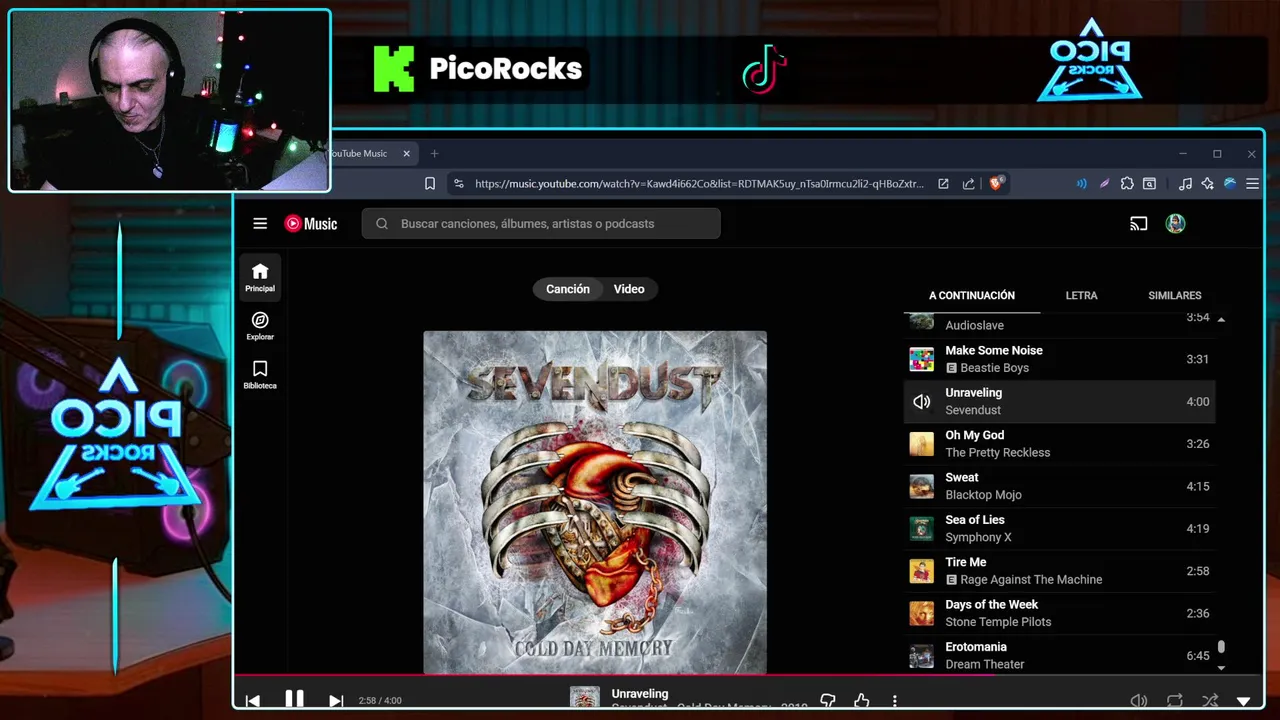The width and height of the screenshot is (1280, 720).
Task: Click the browser sidebar panel icon
Action: click(1150, 184)
